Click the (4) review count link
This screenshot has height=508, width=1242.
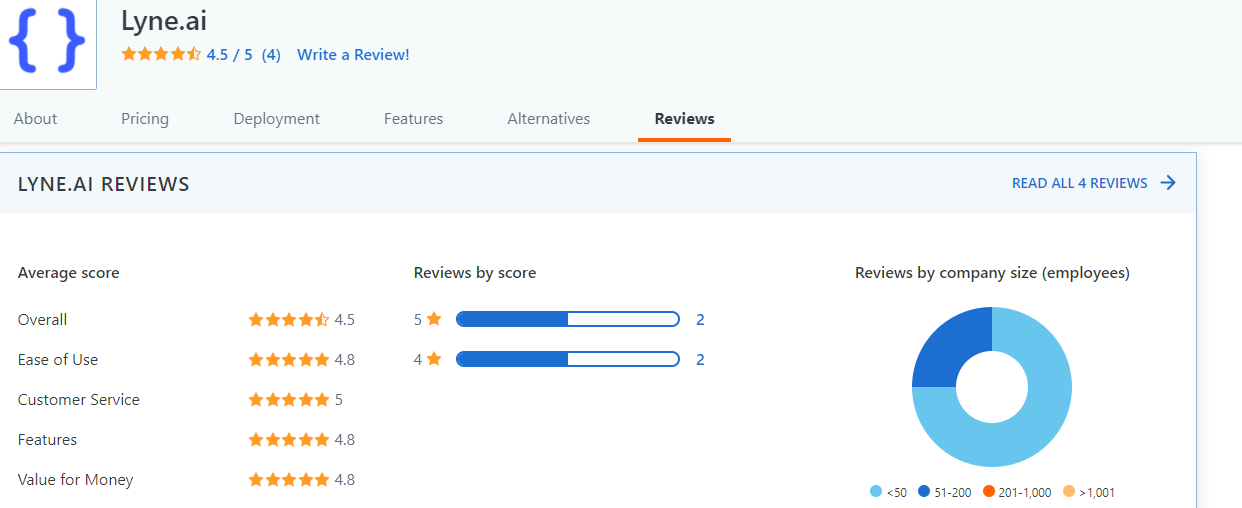[271, 55]
